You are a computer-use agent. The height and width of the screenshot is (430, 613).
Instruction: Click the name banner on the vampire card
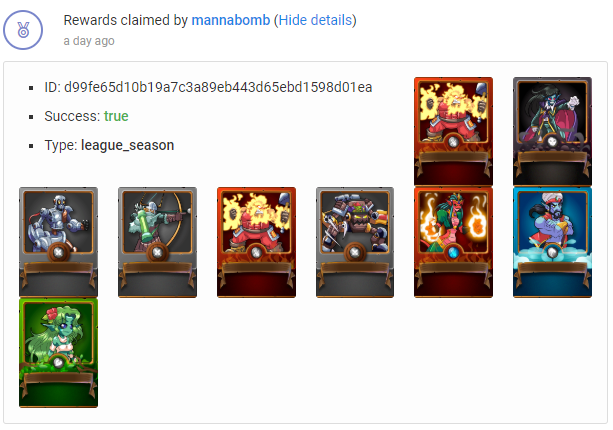[552, 159]
